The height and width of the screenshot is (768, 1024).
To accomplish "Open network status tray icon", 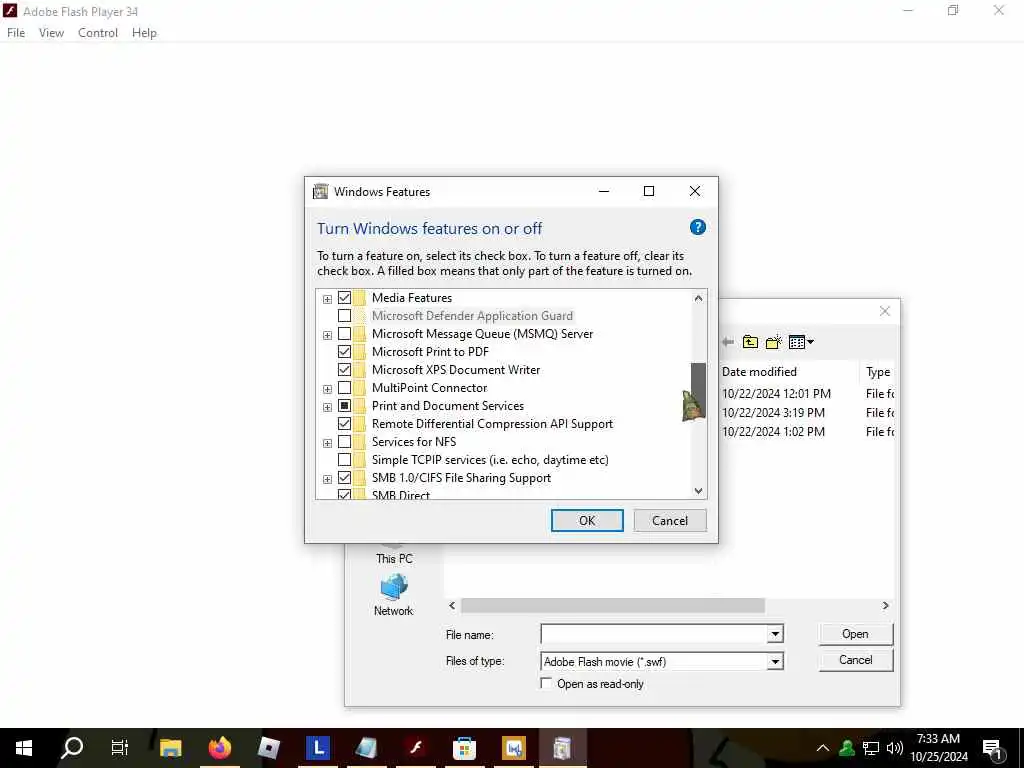I will coord(871,748).
